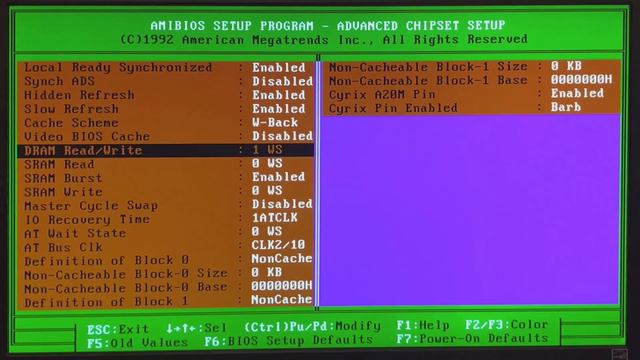
Task: Select the Hidden Refresh setting label
Action: tap(79, 95)
